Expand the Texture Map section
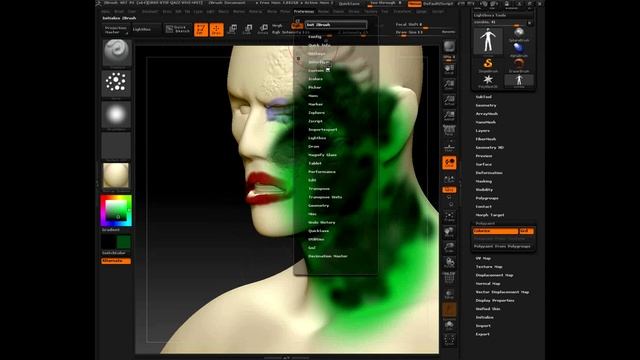 [x=489, y=267]
